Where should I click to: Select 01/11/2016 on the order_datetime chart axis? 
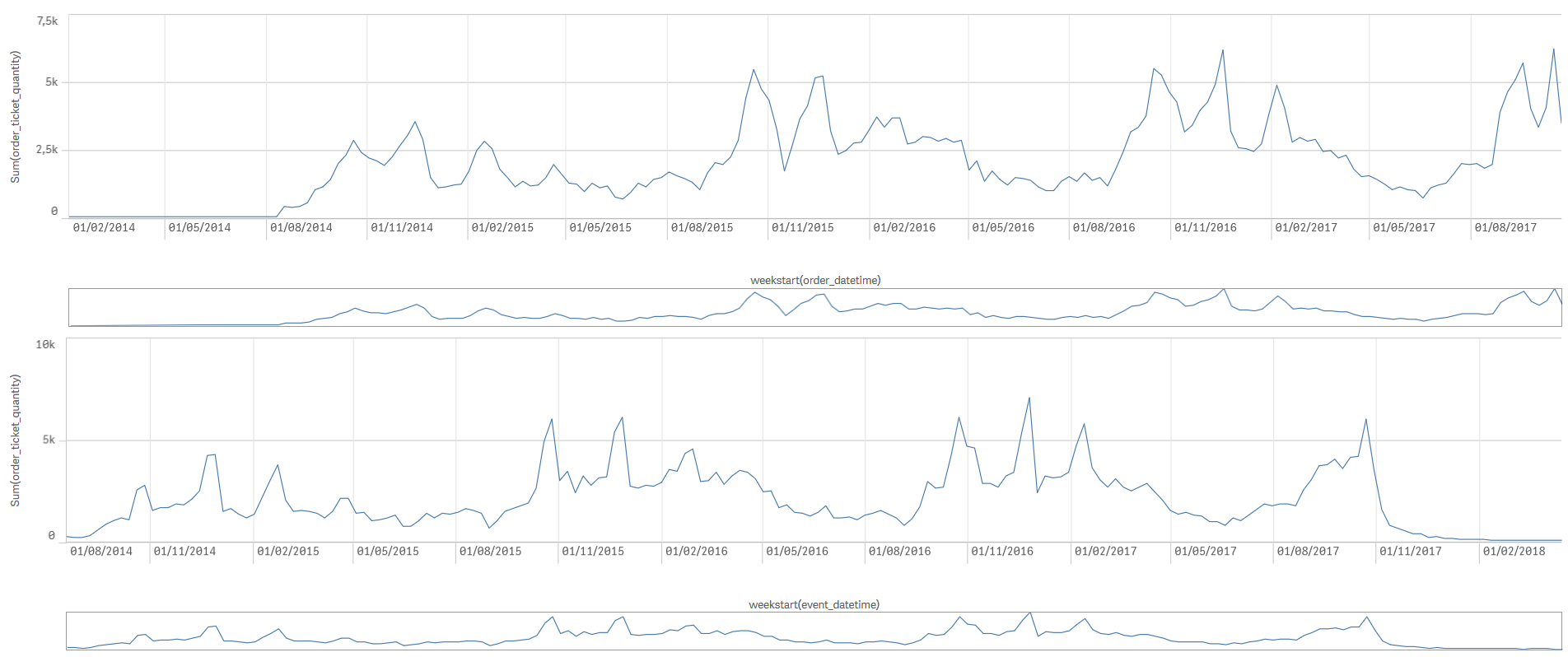click(x=1206, y=227)
